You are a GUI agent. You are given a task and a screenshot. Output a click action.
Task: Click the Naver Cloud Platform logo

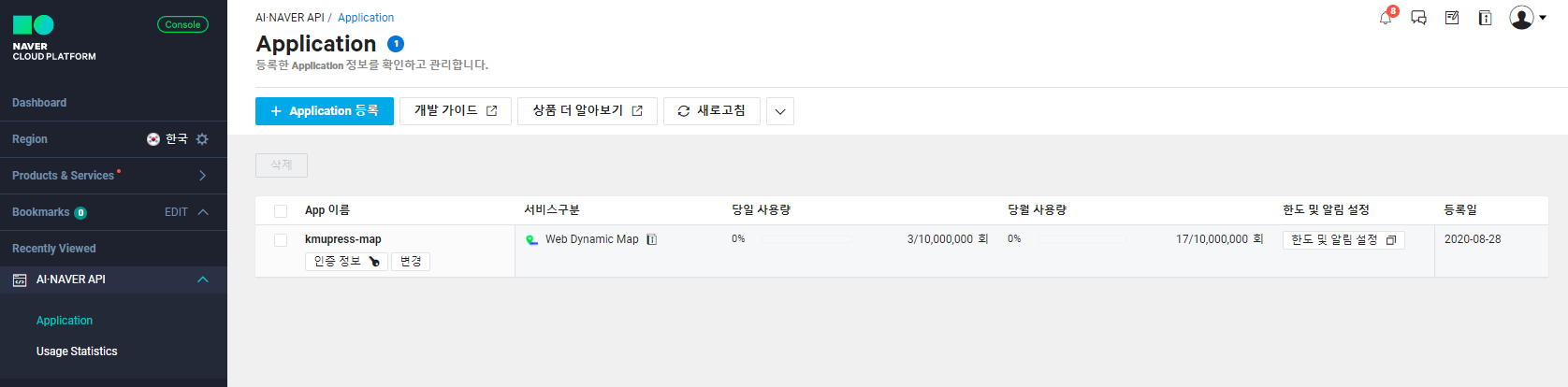click(54, 37)
